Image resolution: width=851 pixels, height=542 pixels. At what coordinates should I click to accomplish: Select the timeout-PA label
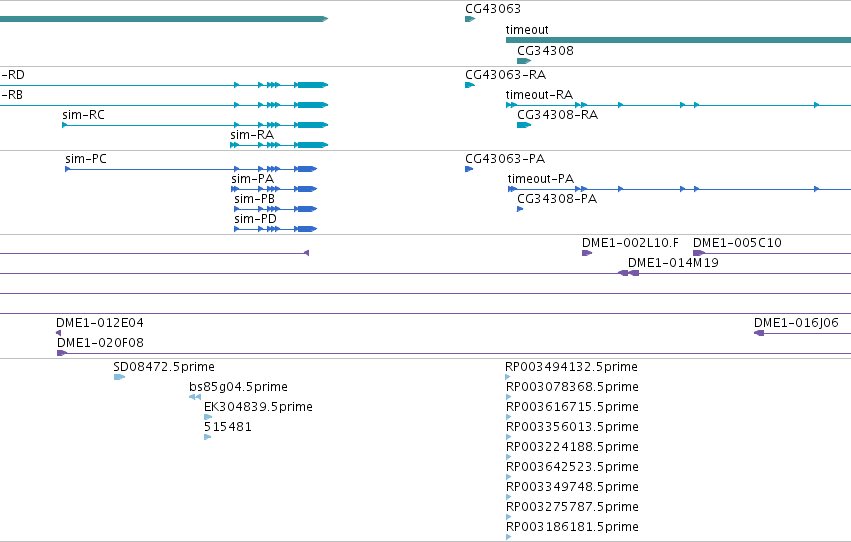click(541, 178)
